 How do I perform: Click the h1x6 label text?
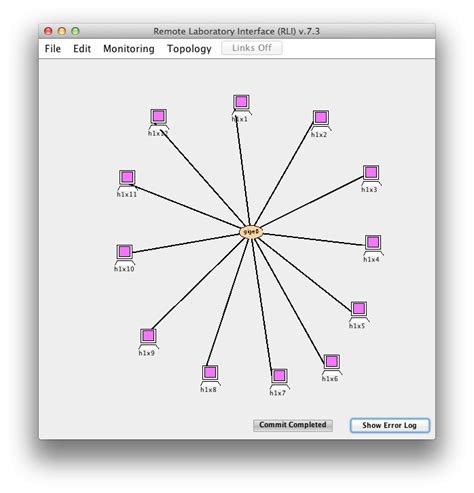pyautogui.click(x=330, y=379)
